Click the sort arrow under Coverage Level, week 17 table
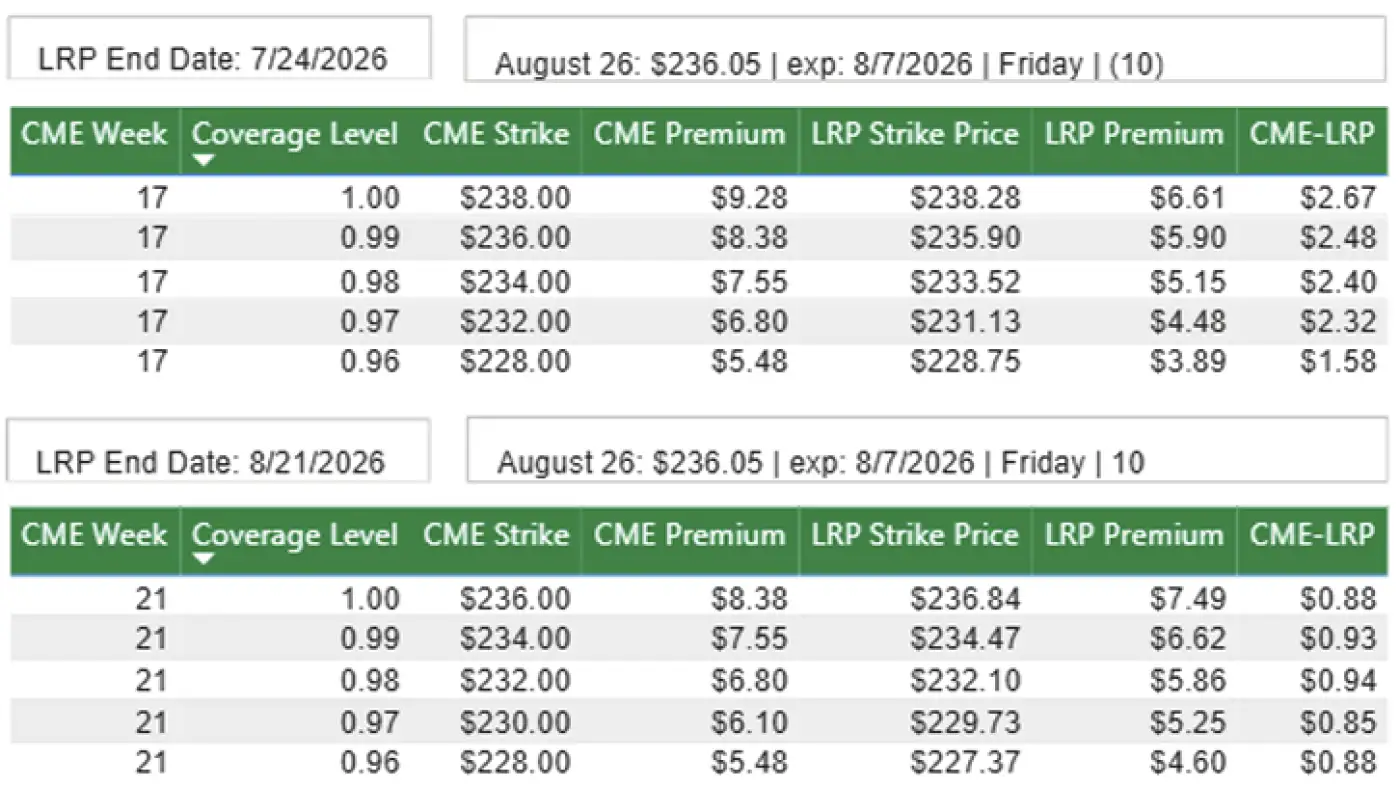The image size is (1400, 787). 204,160
